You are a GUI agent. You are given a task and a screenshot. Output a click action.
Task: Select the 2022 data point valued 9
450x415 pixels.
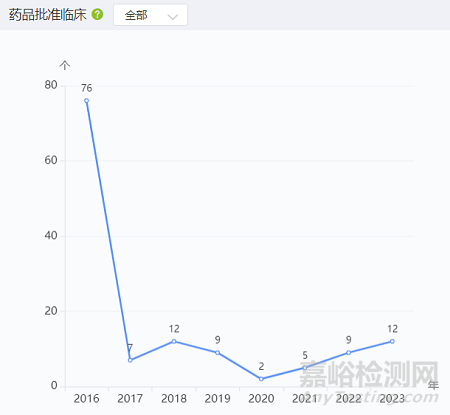point(348,353)
